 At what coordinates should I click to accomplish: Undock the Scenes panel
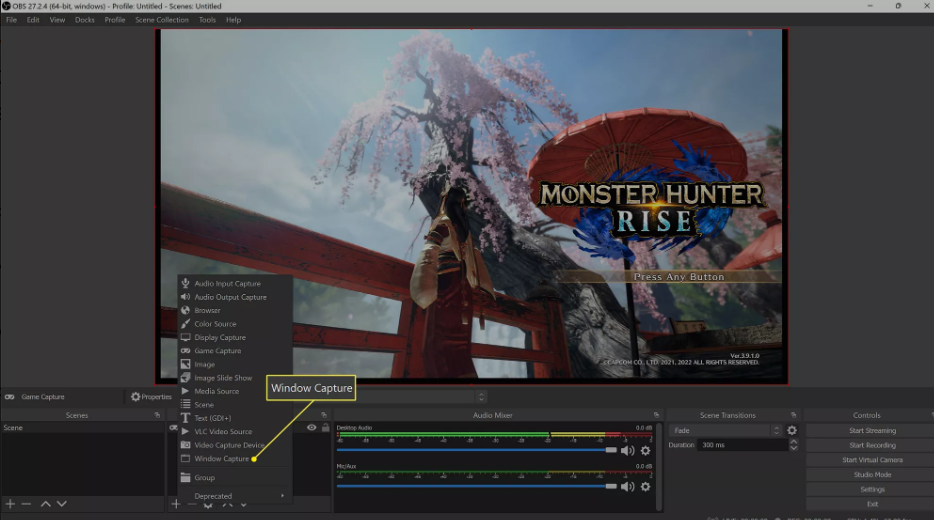click(x=157, y=415)
